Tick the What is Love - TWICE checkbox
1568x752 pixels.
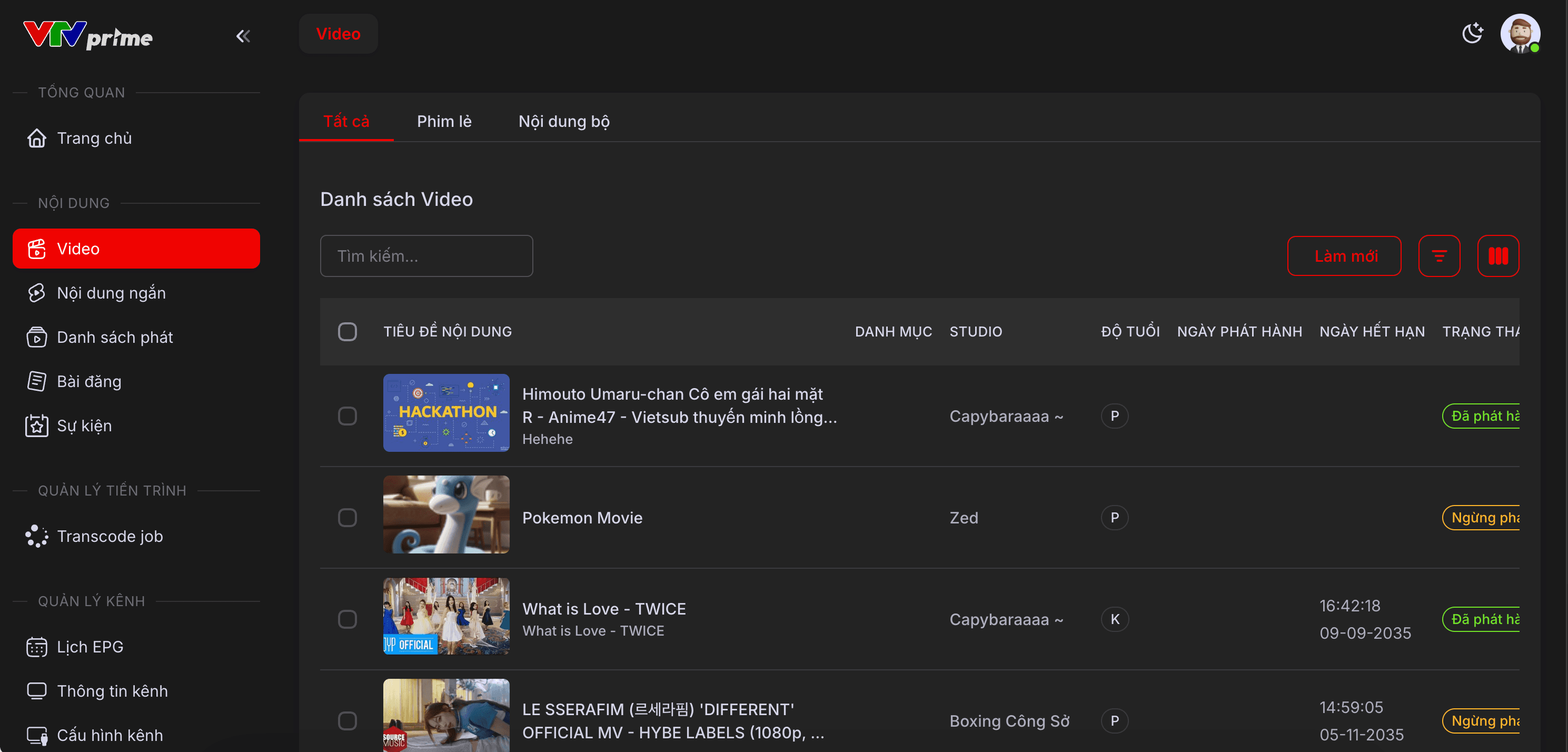tap(348, 619)
